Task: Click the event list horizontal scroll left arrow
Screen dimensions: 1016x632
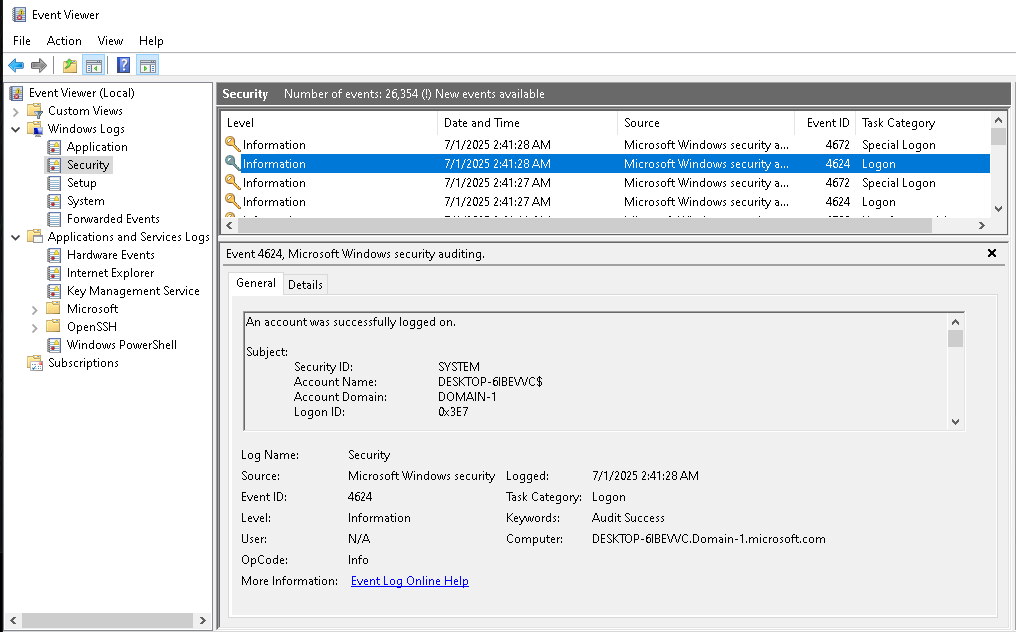Action: tap(229, 226)
